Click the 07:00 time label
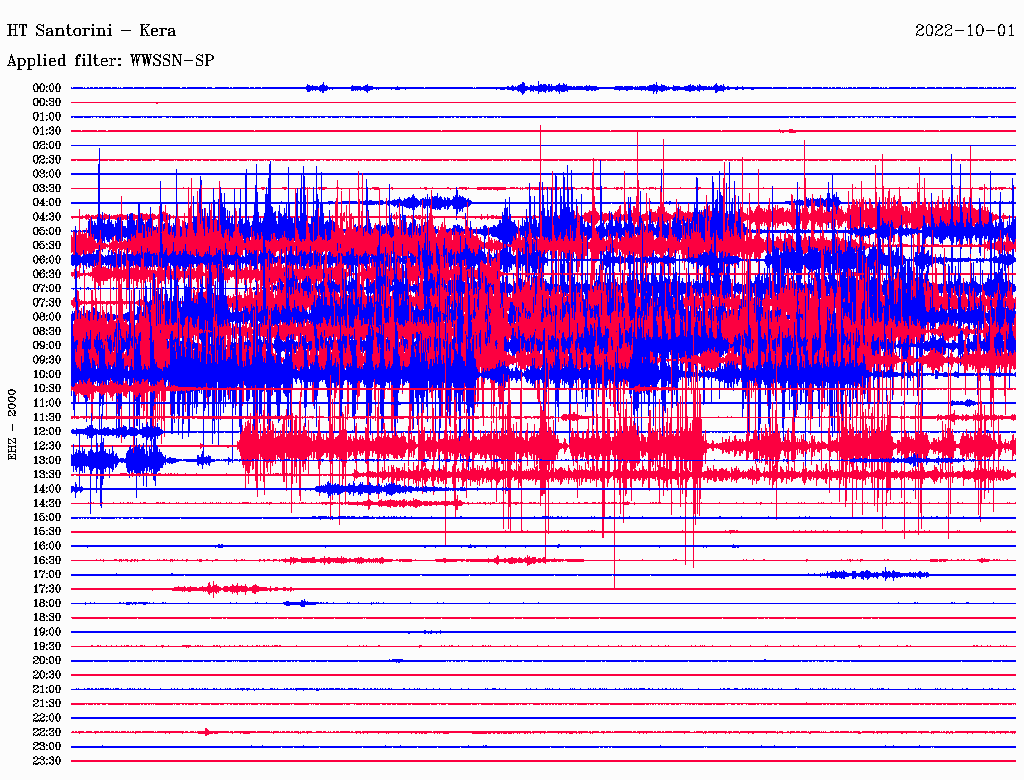1024x780 pixels. click(x=47, y=288)
